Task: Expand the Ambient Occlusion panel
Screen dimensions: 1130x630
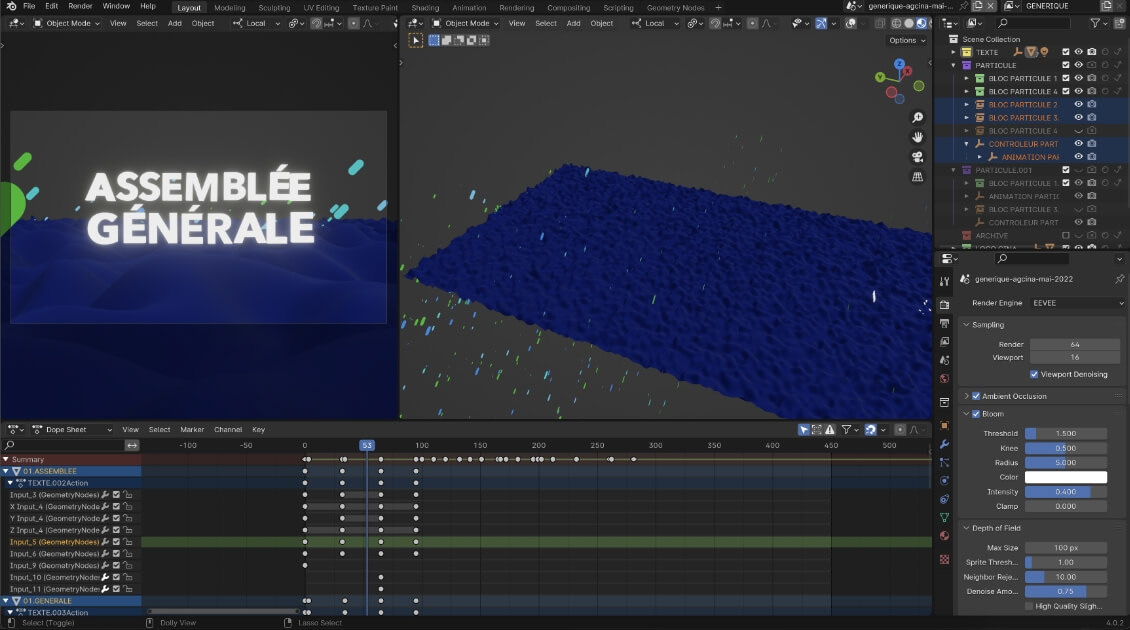Action: tap(966, 396)
